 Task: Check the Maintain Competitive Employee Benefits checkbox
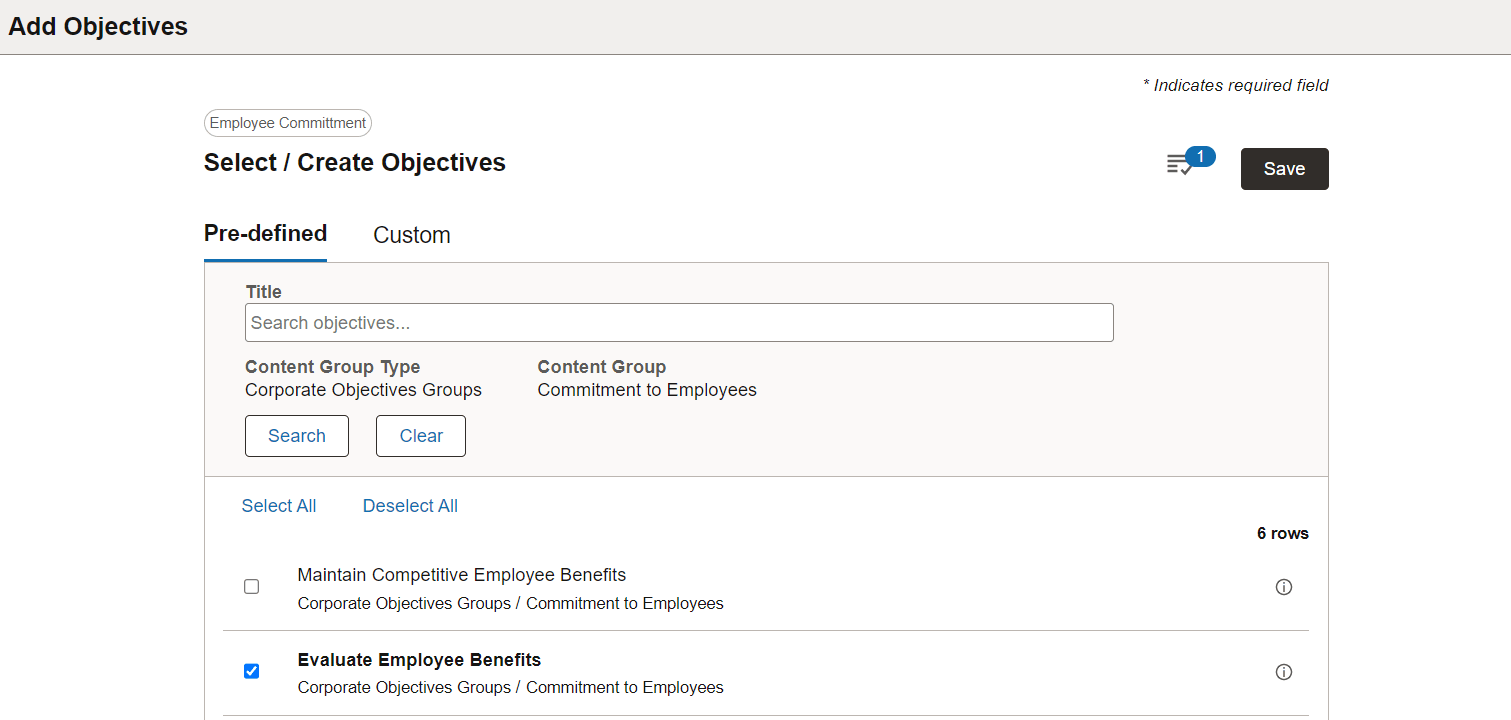[x=251, y=586]
